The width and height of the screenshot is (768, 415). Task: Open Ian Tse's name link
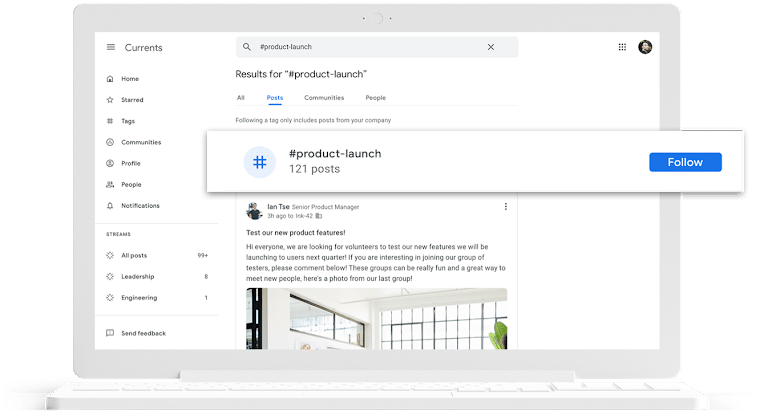pos(278,207)
